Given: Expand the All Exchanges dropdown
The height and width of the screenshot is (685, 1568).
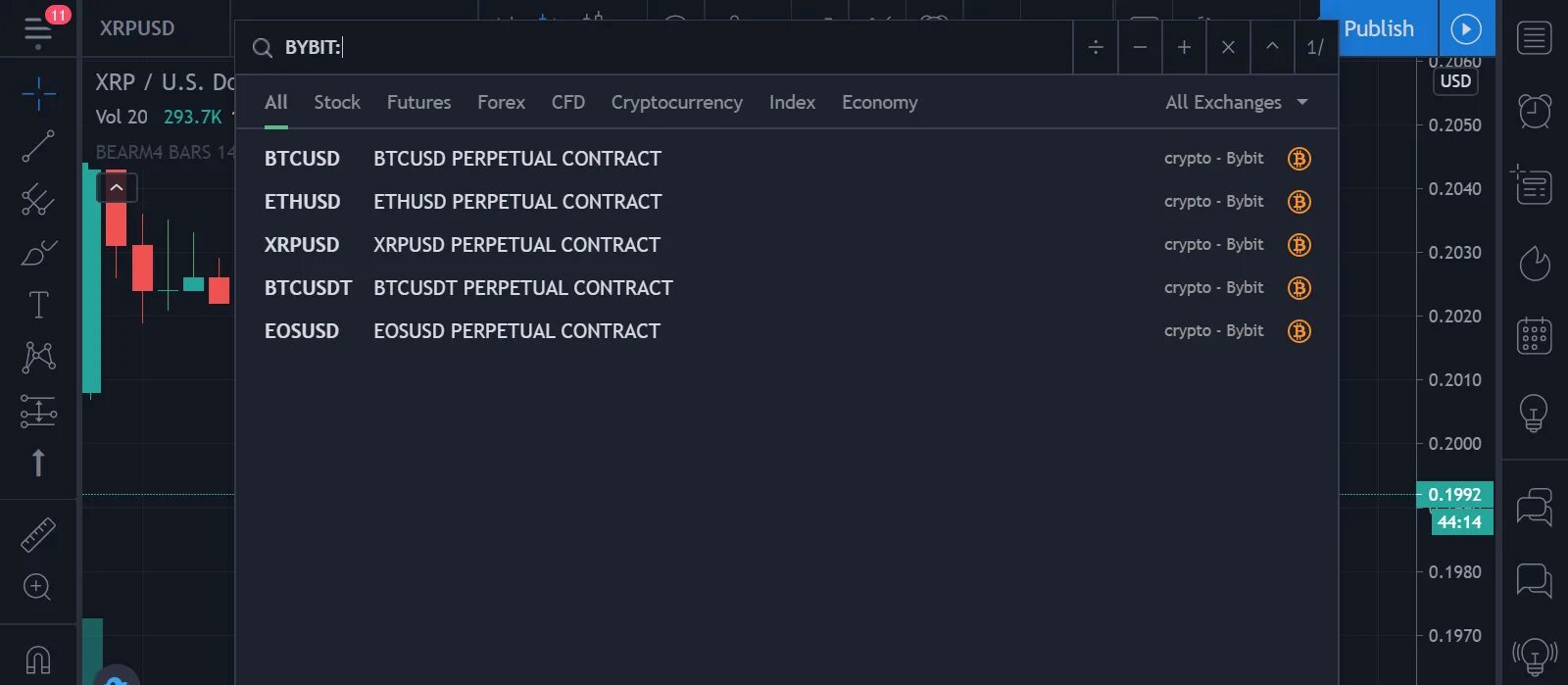Looking at the screenshot, I should tap(1237, 103).
